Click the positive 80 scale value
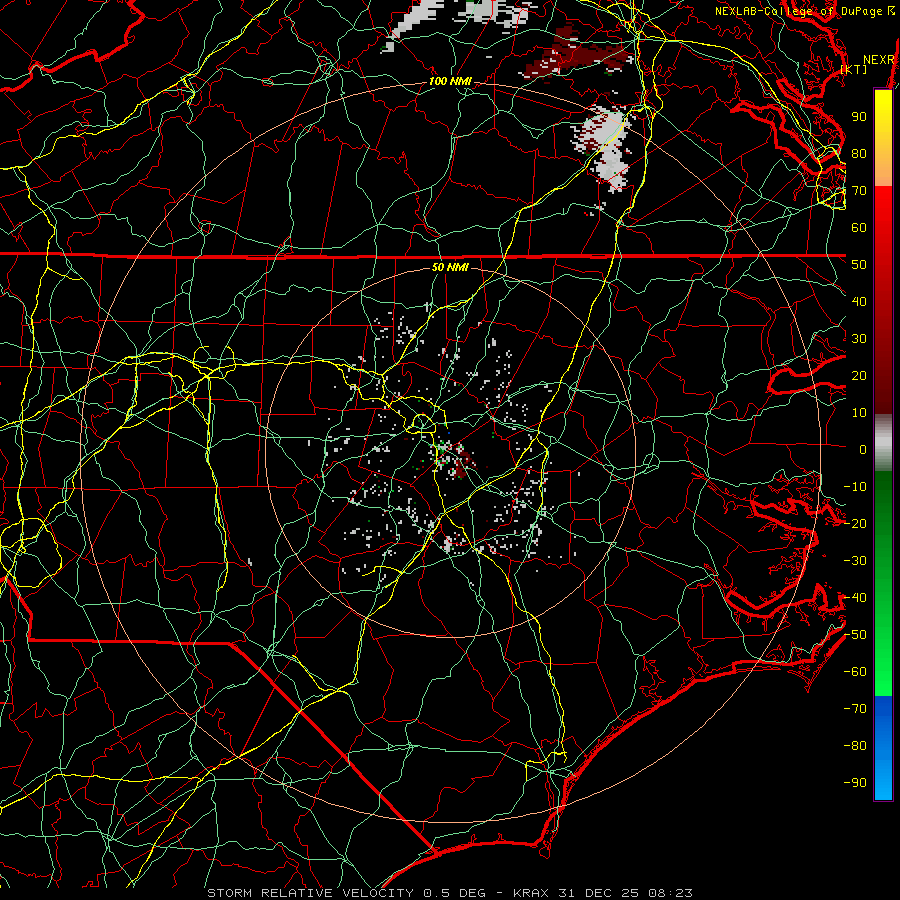 tap(859, 153)
